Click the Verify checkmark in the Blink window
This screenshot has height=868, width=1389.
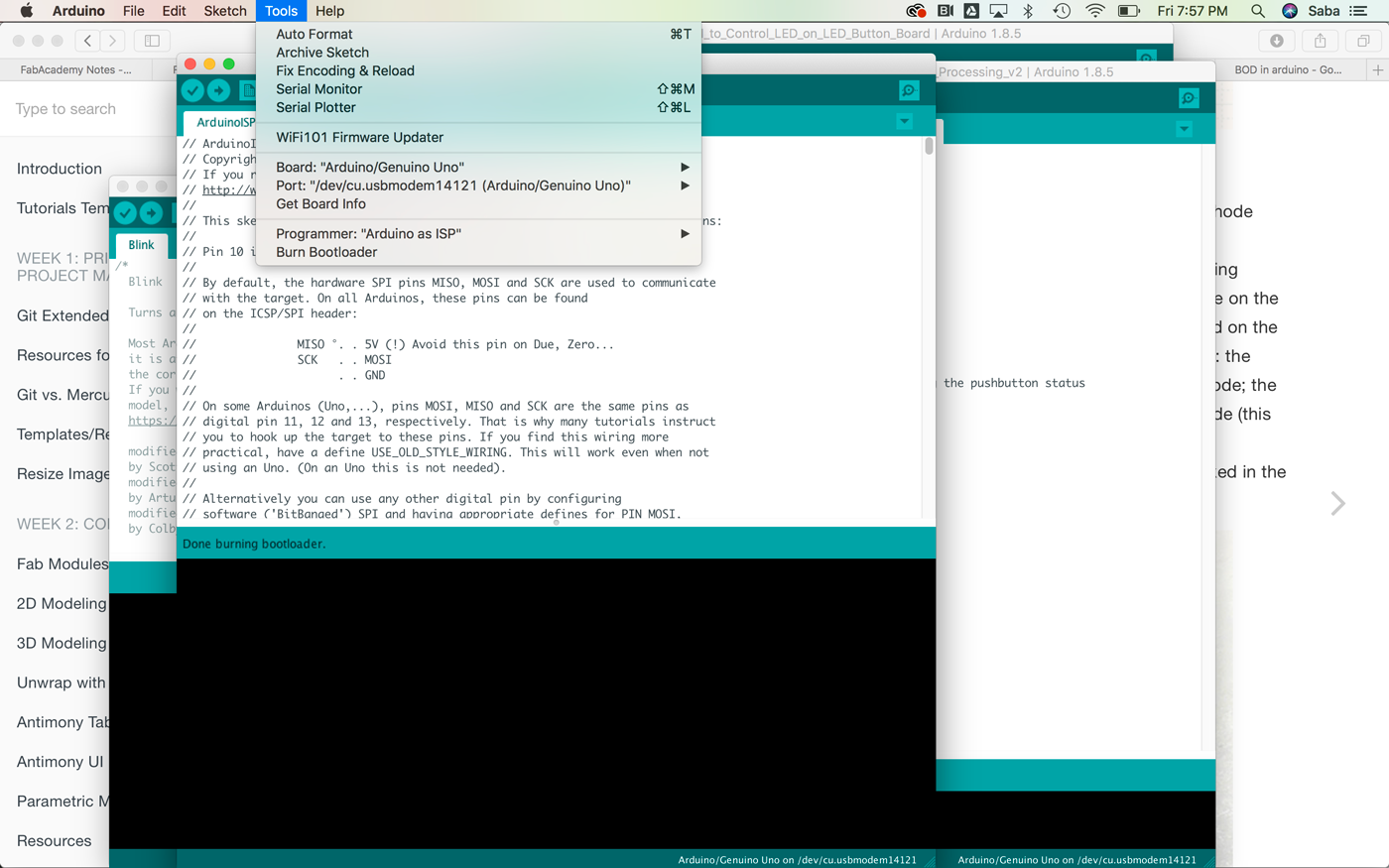click(125, 212)
